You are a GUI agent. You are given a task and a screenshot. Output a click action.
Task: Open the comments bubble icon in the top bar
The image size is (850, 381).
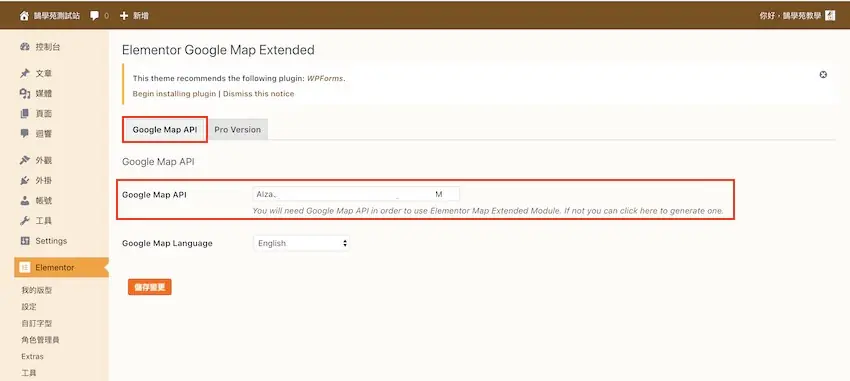pos(94,16)
